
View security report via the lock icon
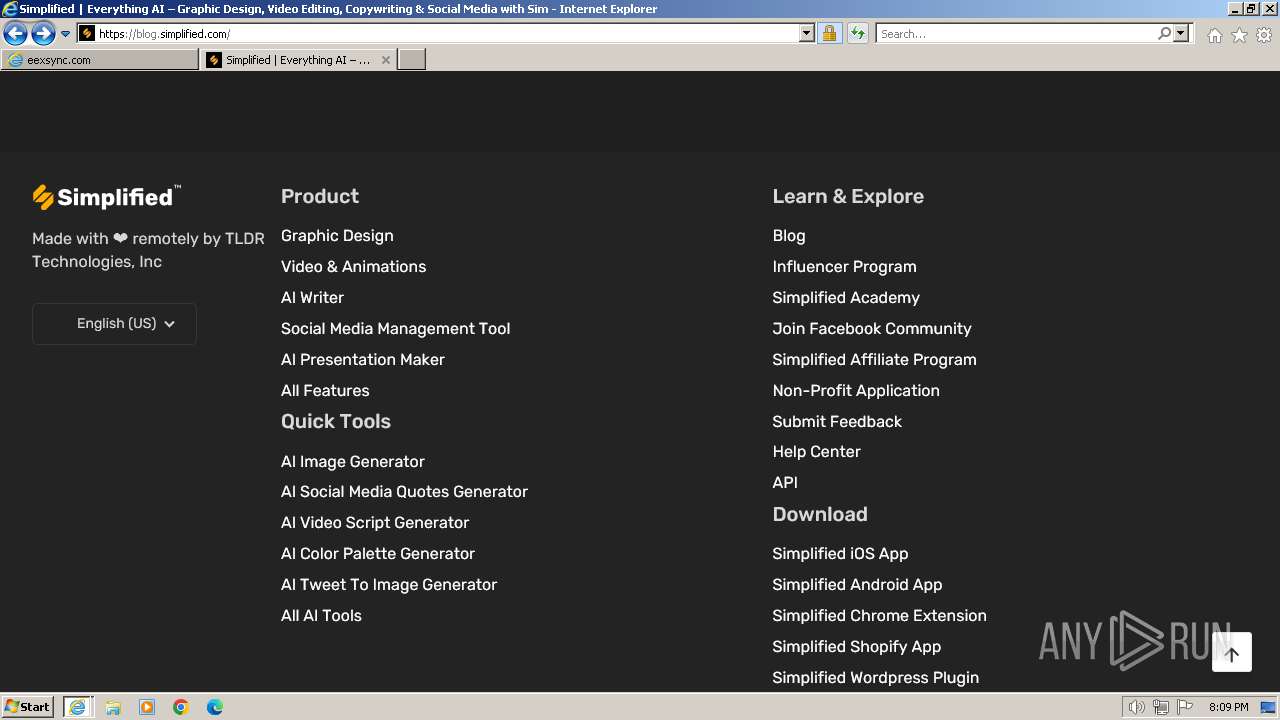click(x=829, y=34)
